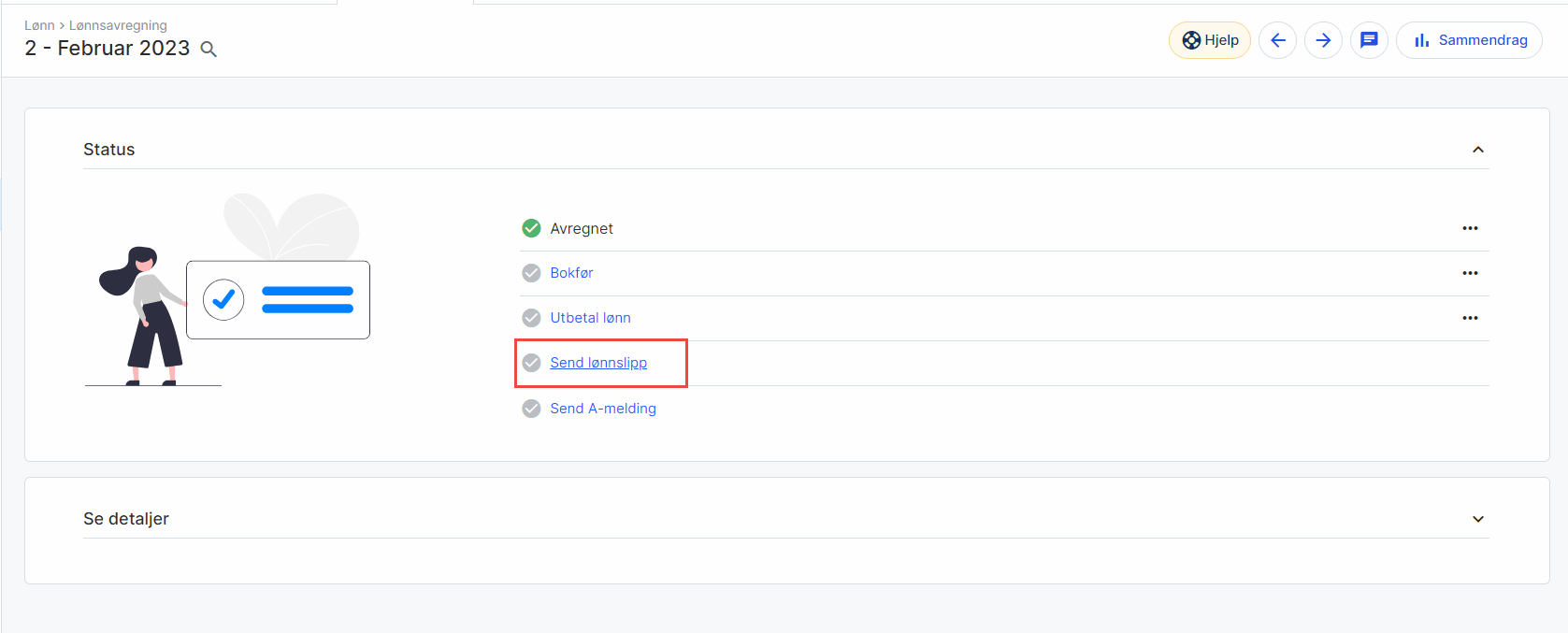Open the Hjelp help button
This screenshot has width=1568, height=633.
tap(1210, 40)
